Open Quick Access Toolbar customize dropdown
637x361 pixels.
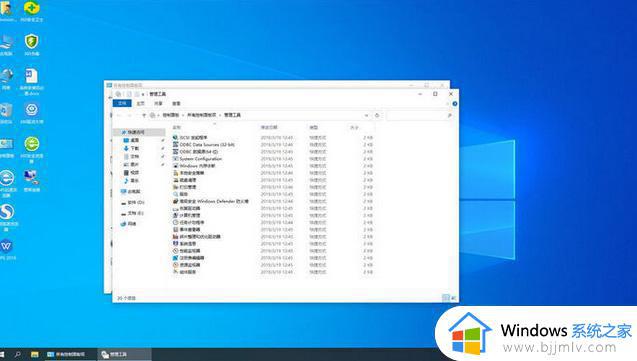click(x=143, y=94)
